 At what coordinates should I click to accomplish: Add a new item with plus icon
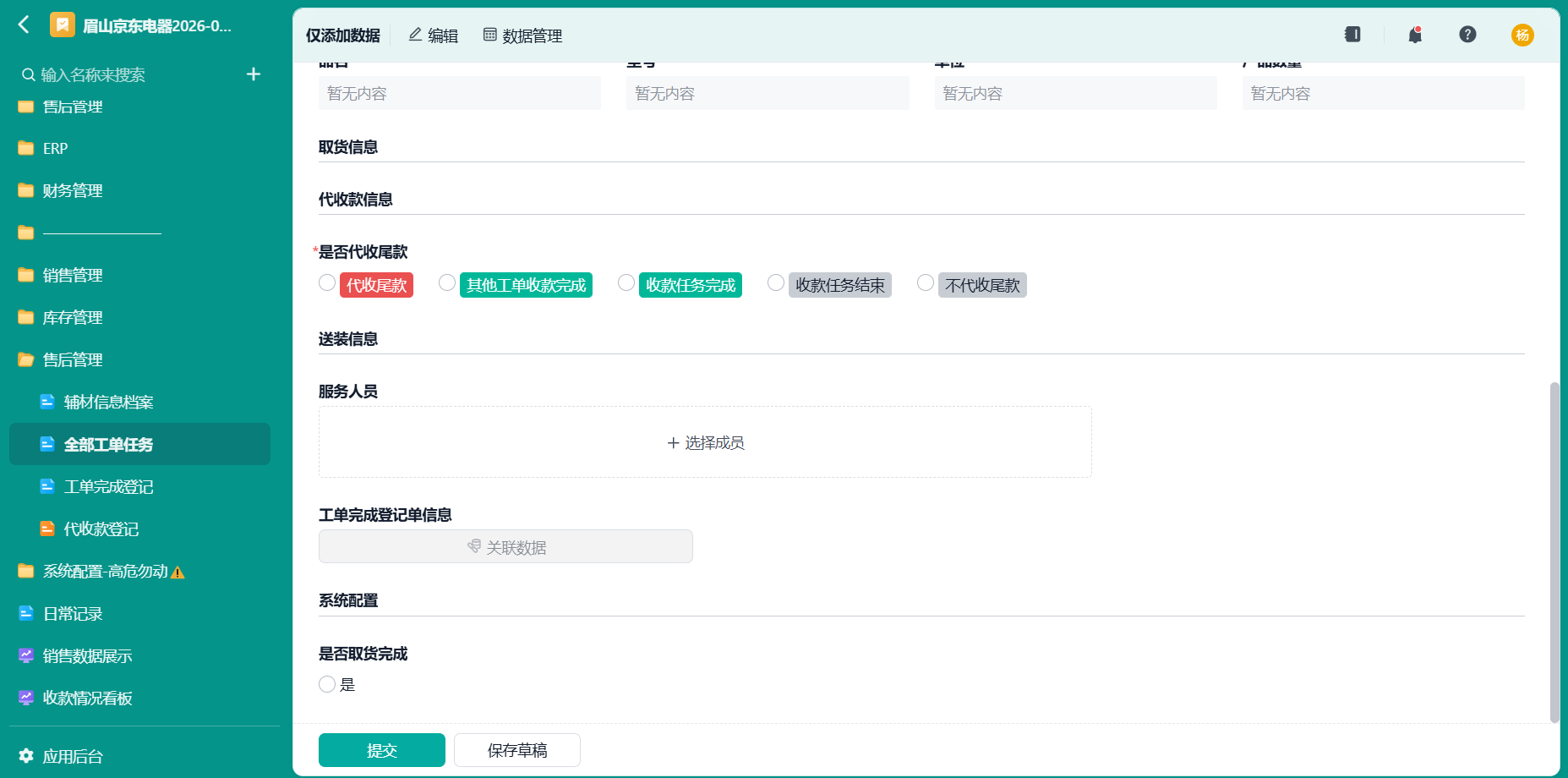click(254, 74)
